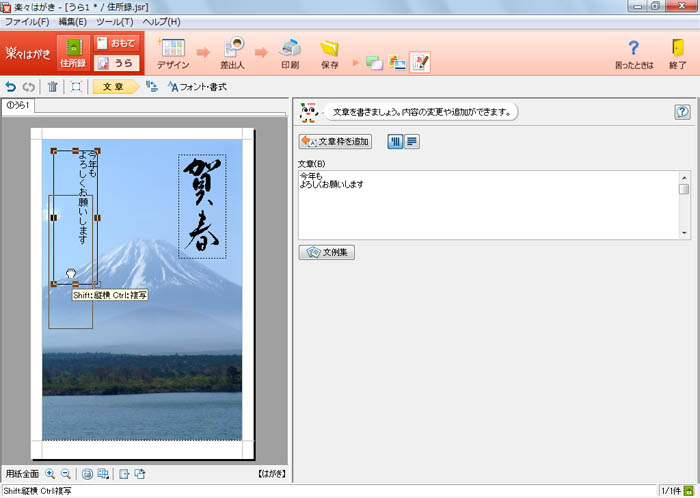Screen dimensions: 700x498
Task: Switch to うら back side
Action: (x=117, y=62)
